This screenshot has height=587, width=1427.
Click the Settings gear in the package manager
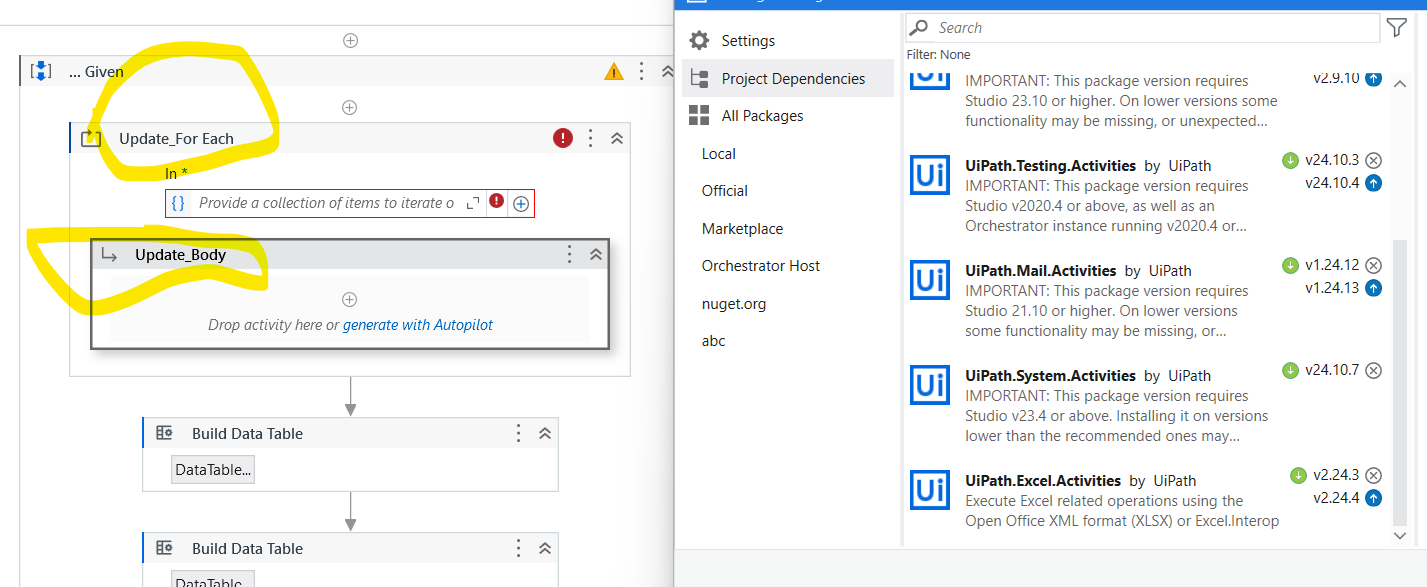click(x=698, y=40)
